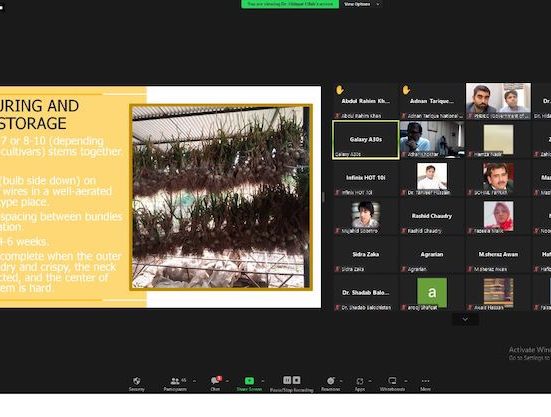The height and width of the screenshot is (417, 551).
Task: Stop the meeting recording
Action: click(x=296, y=380)
